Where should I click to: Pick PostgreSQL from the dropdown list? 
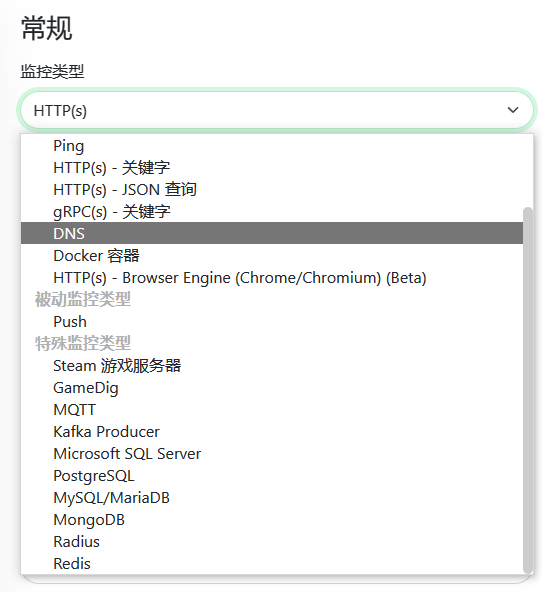click(x=272, y=476)
